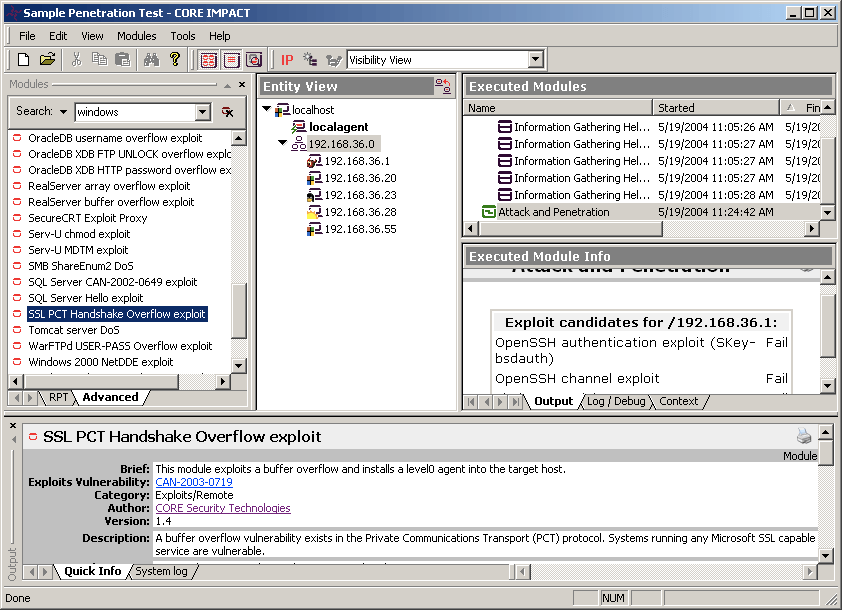Click the red IP toolbar icon
The image size is (842, 610).
287,60
